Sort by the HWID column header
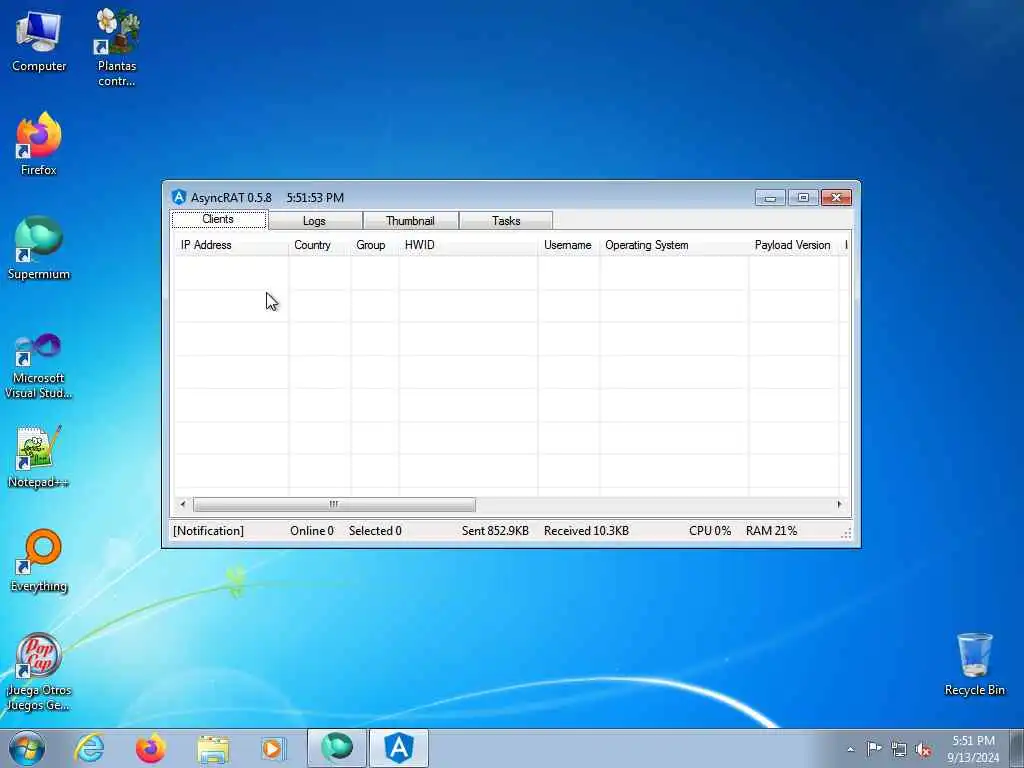Screen dimensions: 1024x768 click(468, 245)
